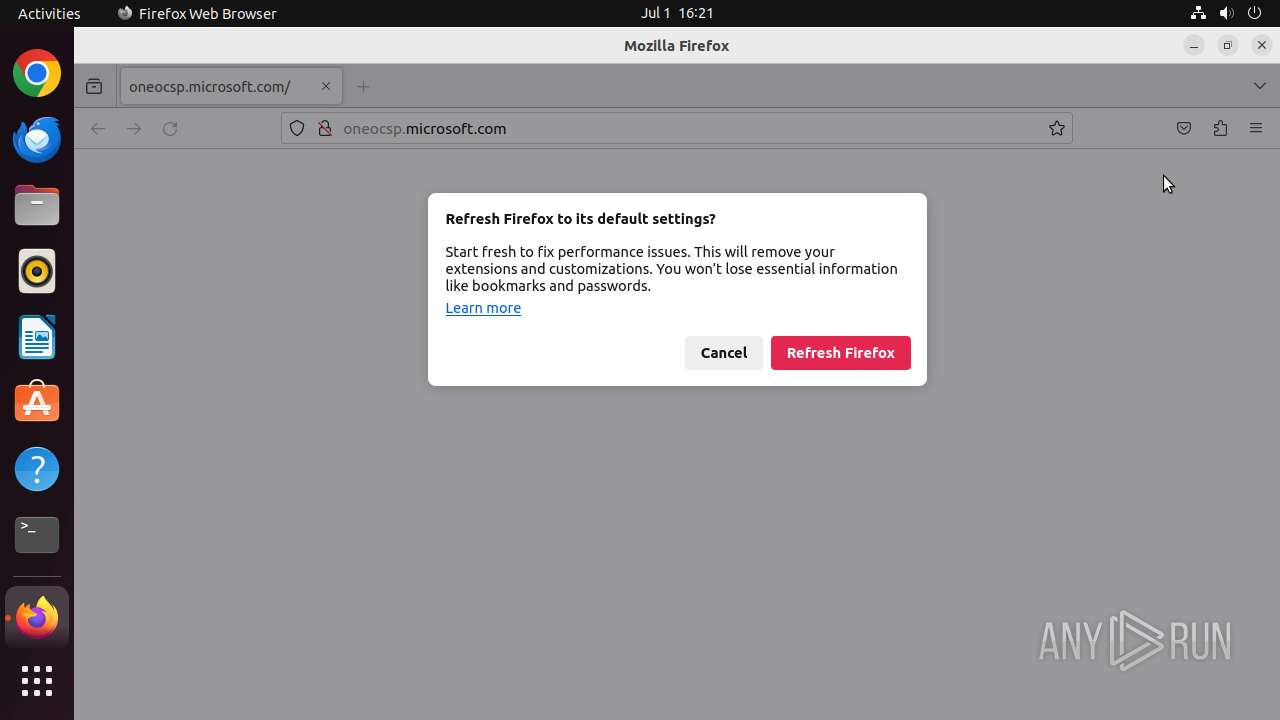Viewport: 1280px width, 720px height.
Task: Reload the current page
Action: pyautogui.click(x=170, y=128)
